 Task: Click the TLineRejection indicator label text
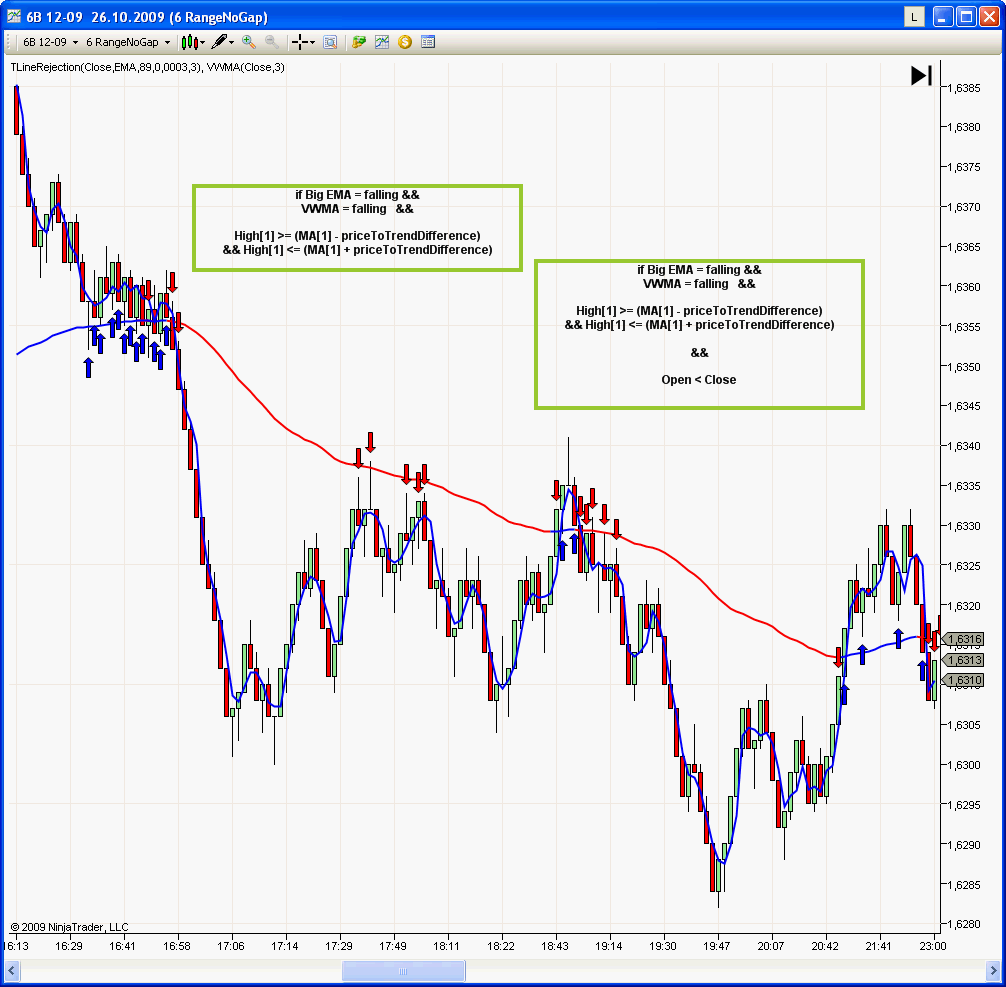(106, 67)
